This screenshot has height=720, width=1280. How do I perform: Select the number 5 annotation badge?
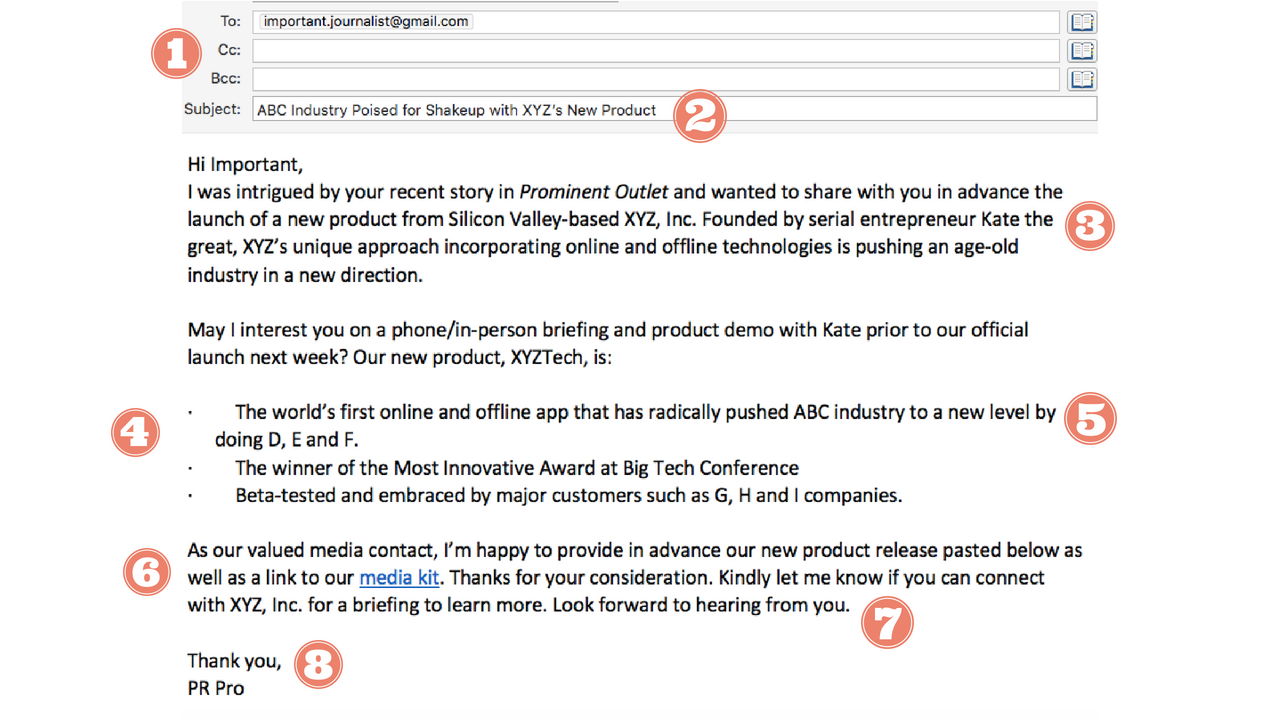(x=1090, y=419)
